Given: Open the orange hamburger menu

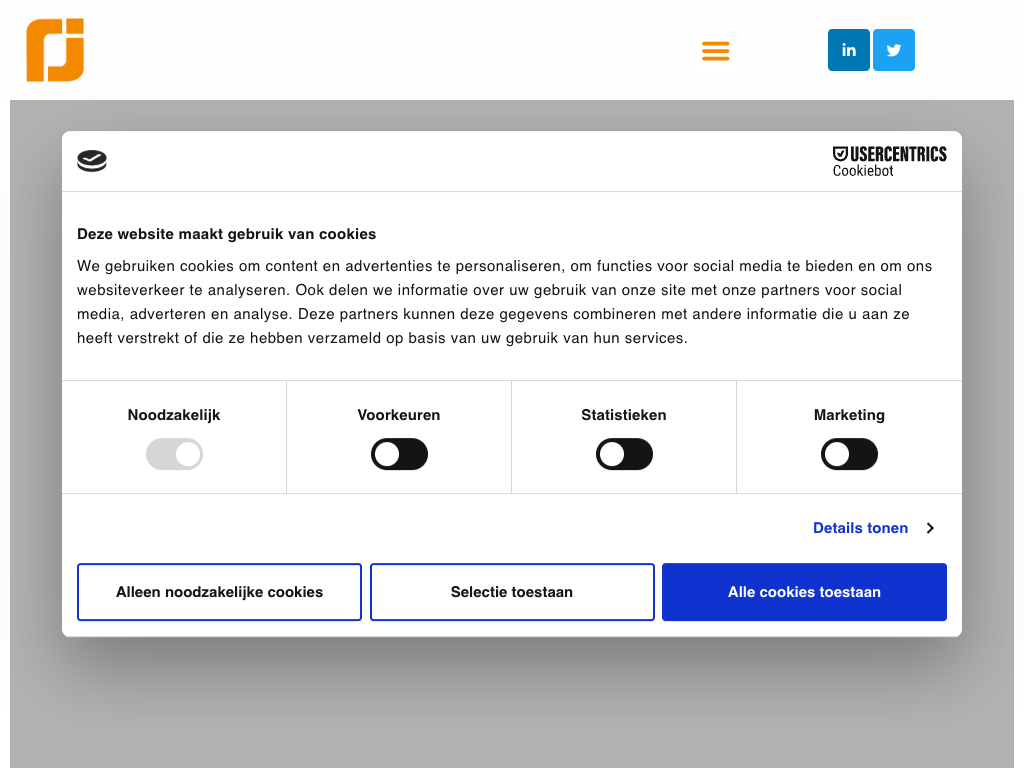Looking at the screenshot, I should [716, 51].
